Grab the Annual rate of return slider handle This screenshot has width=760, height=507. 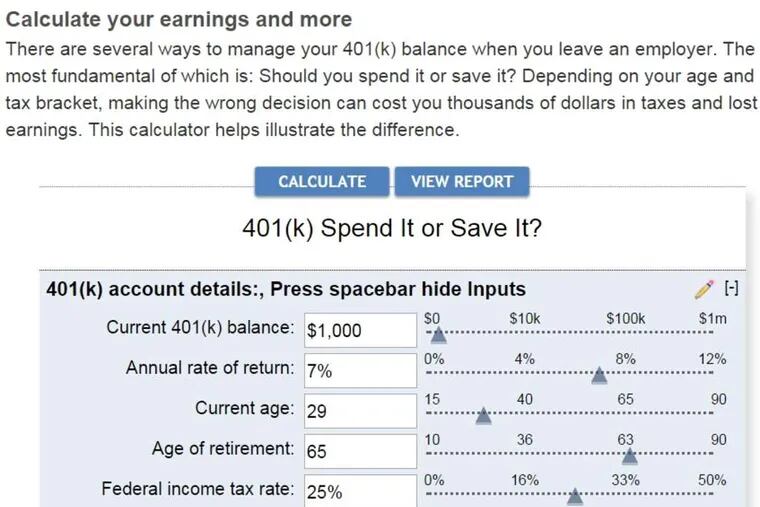pos(598,376)
